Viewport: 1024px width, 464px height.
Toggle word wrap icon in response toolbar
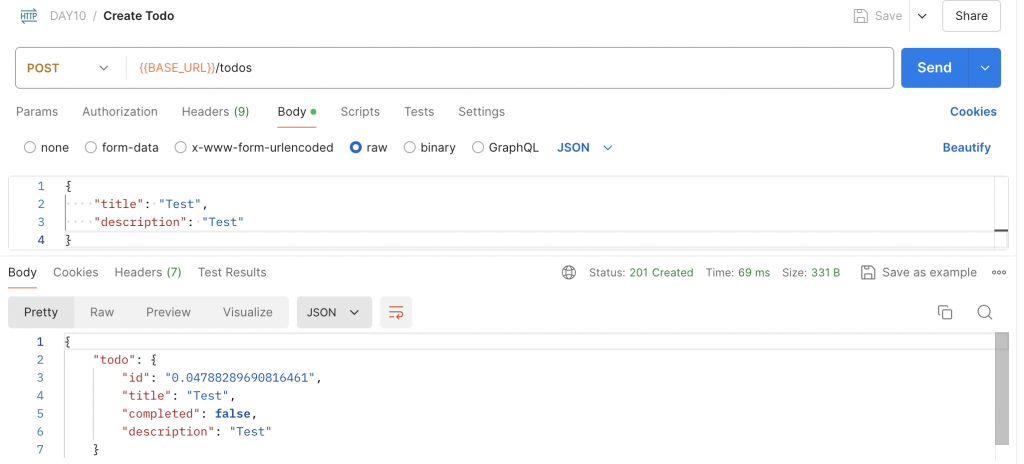(x=396, y=312)
